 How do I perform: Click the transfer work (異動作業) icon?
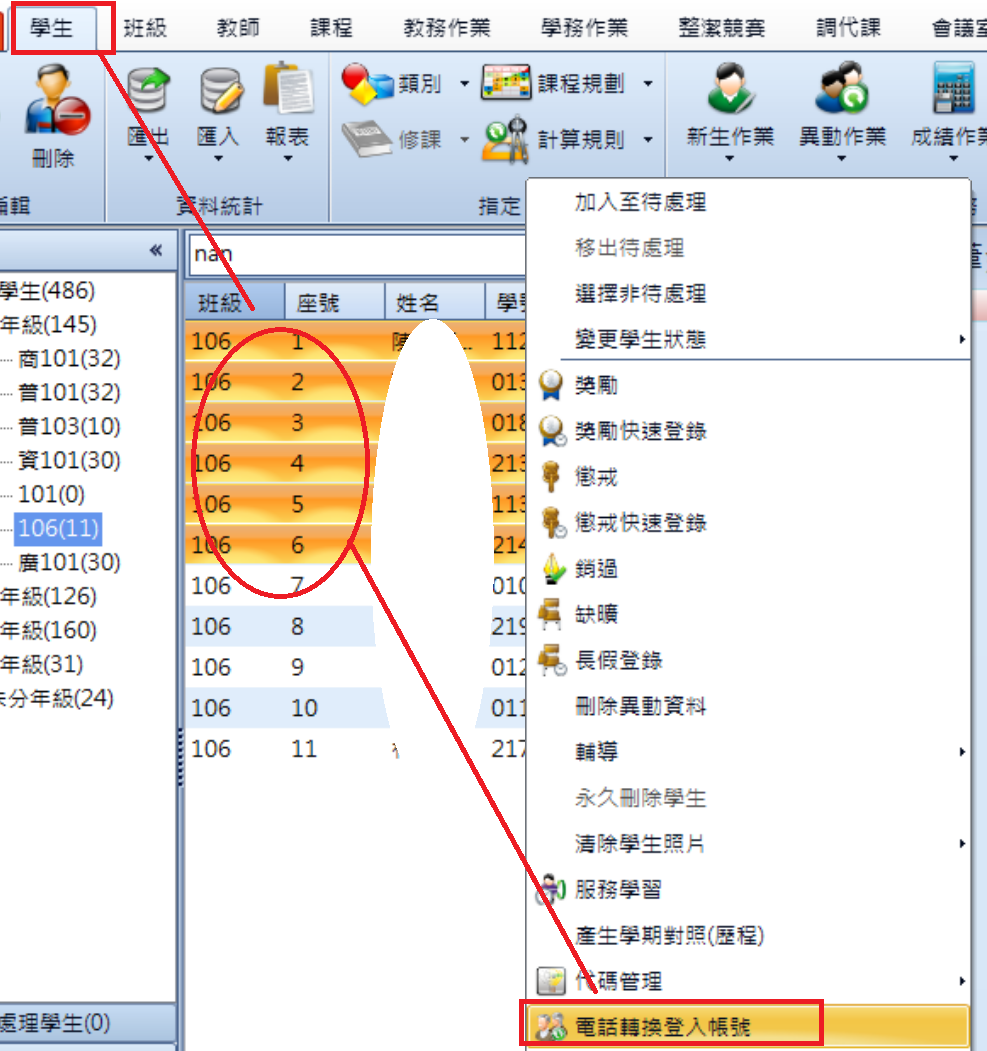842,88
